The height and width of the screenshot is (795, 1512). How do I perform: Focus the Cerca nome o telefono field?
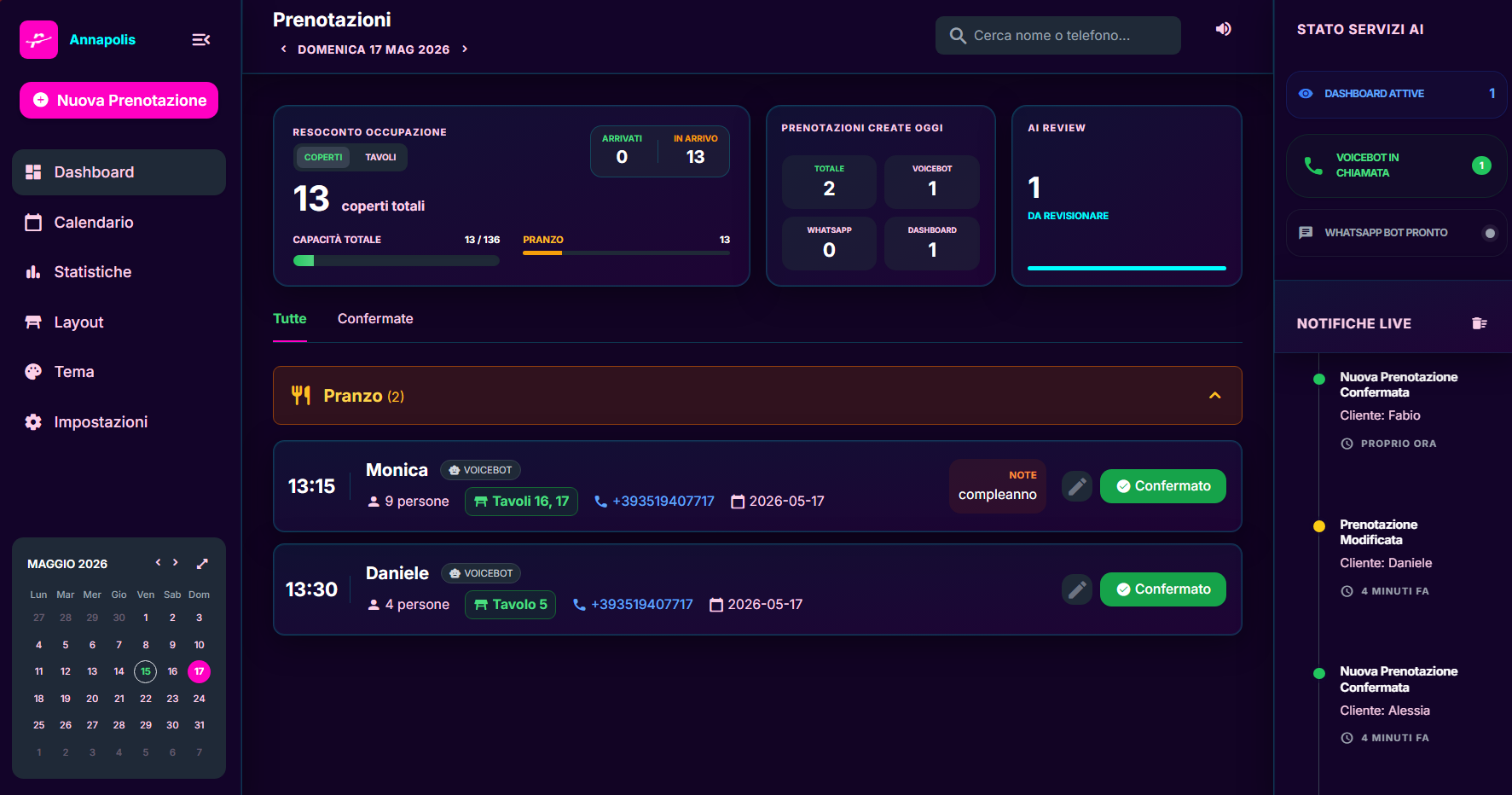pos(1057,36)
